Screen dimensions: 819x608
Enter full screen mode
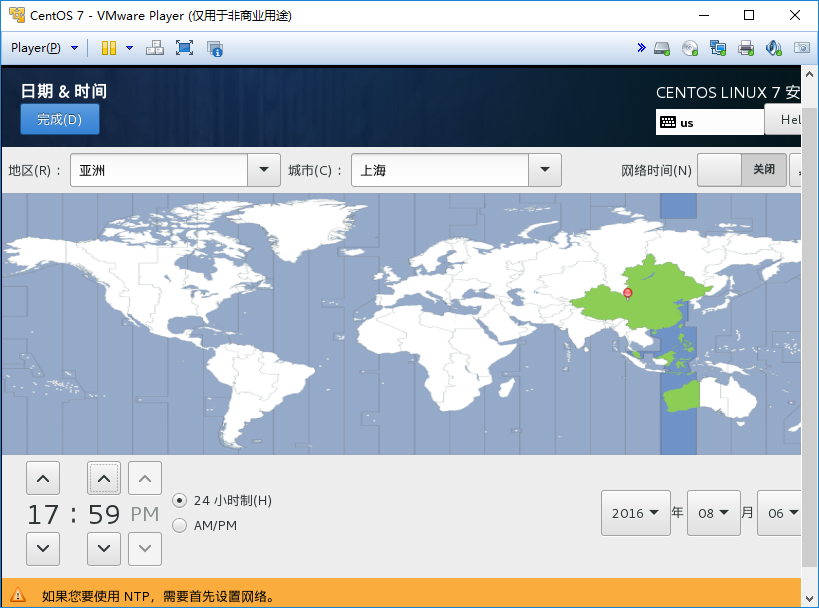[185, 47]
